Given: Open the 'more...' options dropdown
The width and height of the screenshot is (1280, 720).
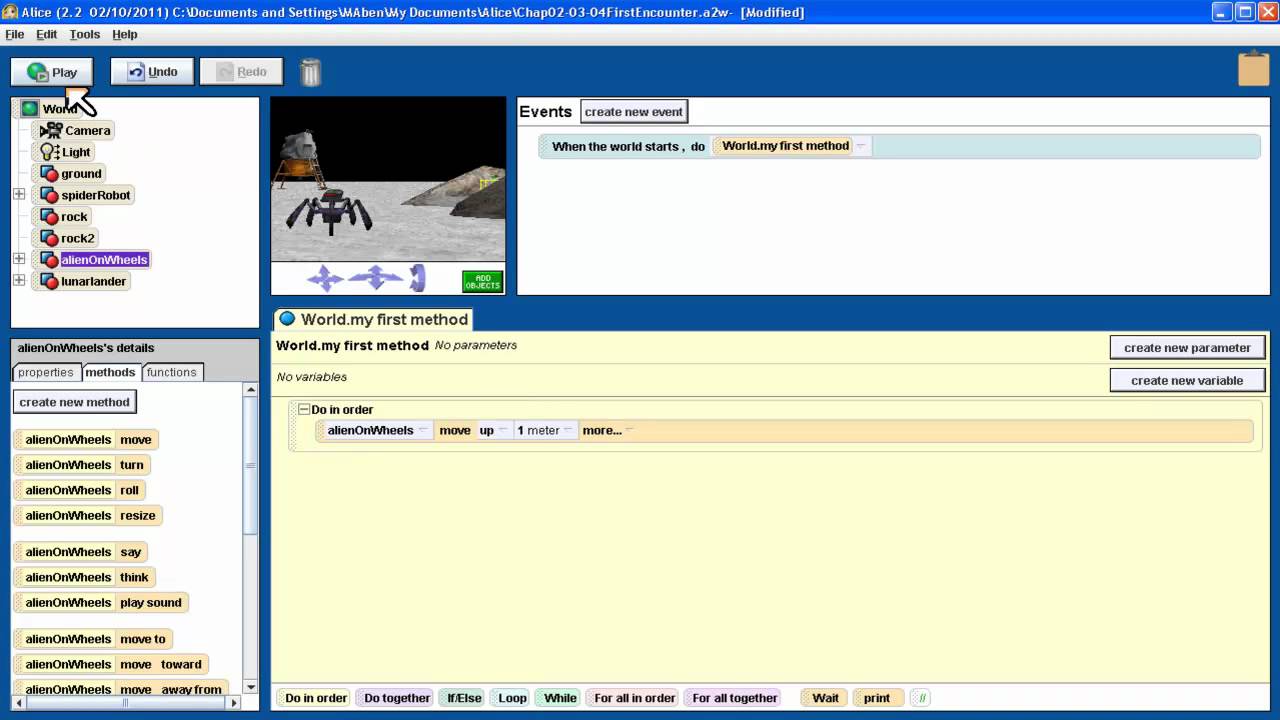Looking at the screenshot, I should (x=629, y=430).
